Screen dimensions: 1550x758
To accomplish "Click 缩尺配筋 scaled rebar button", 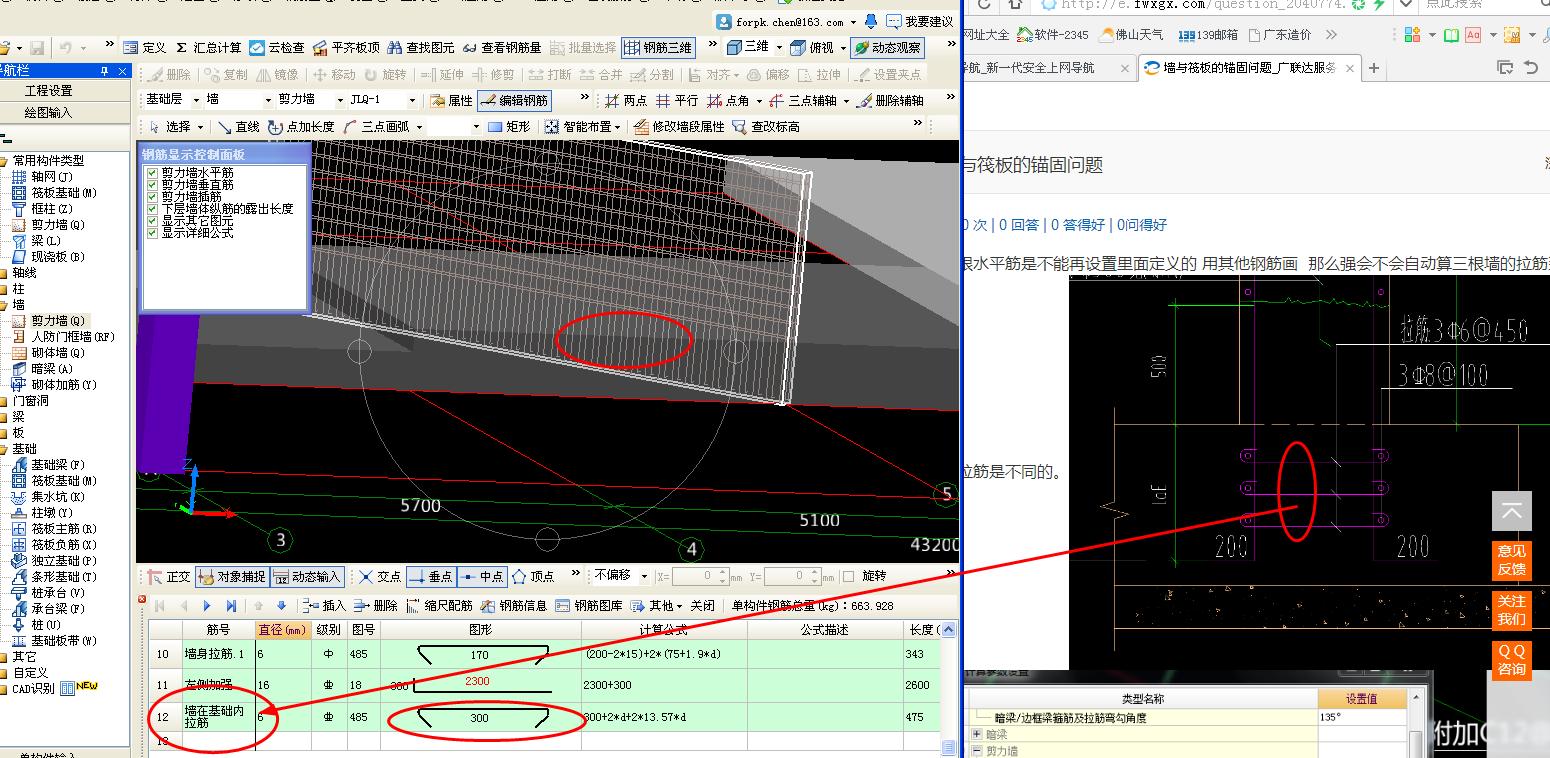I will (x=439, y=606).
